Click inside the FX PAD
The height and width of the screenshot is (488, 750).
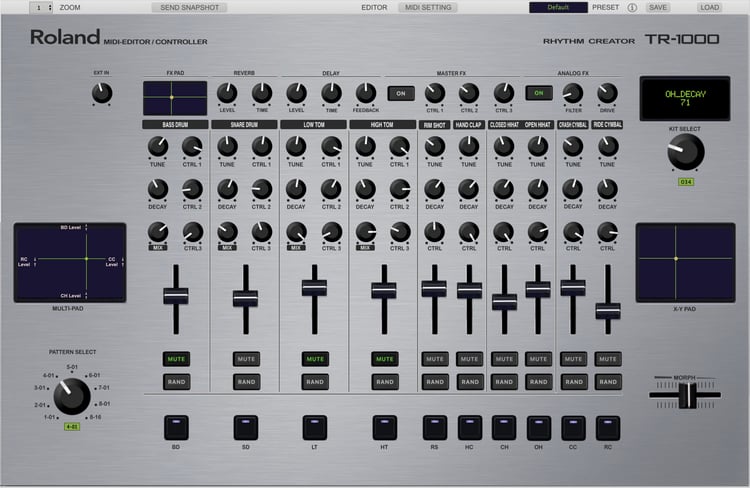tap(175, 98)
